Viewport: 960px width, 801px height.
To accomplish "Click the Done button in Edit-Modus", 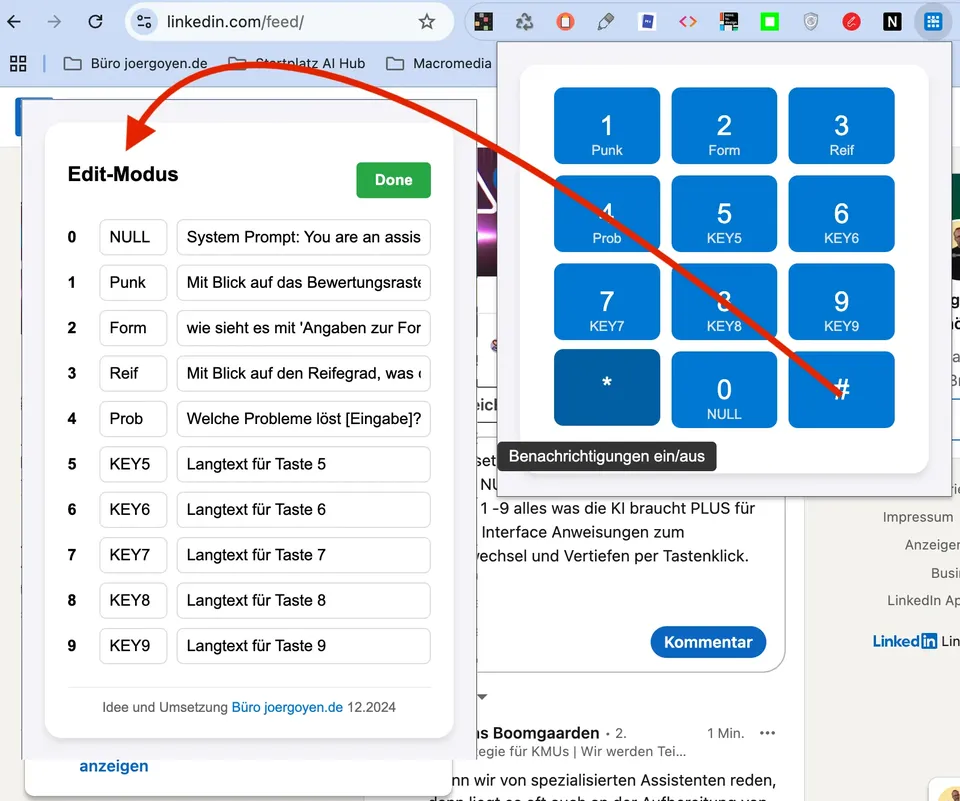I will [393, 180].
